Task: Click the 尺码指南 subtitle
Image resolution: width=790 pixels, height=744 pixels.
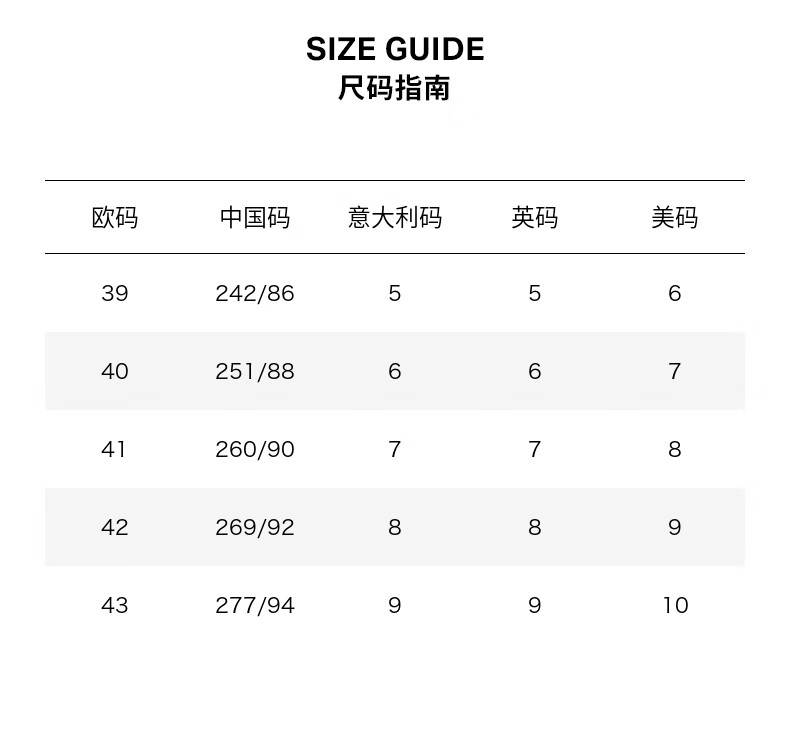Action: point(395,88)
